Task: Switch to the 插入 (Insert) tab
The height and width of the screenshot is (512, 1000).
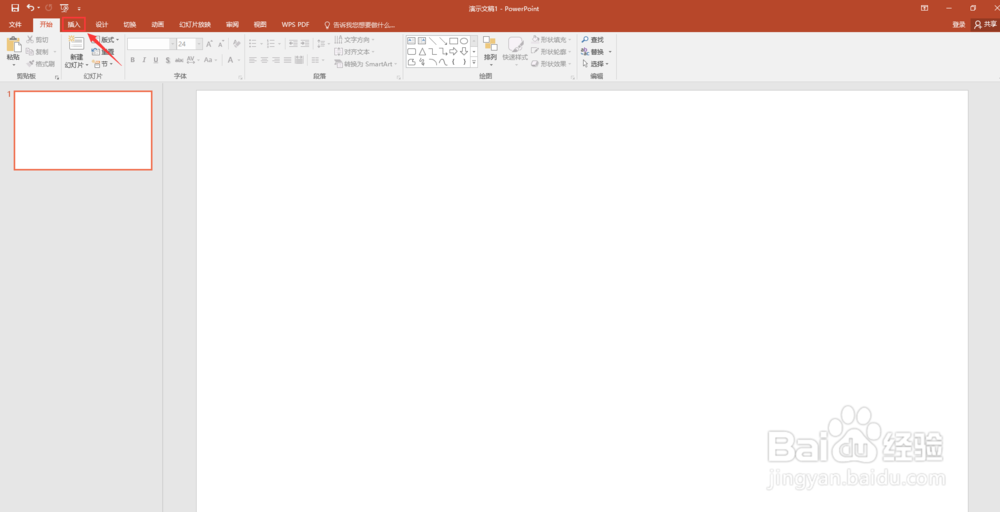Action: coord(74,25)
